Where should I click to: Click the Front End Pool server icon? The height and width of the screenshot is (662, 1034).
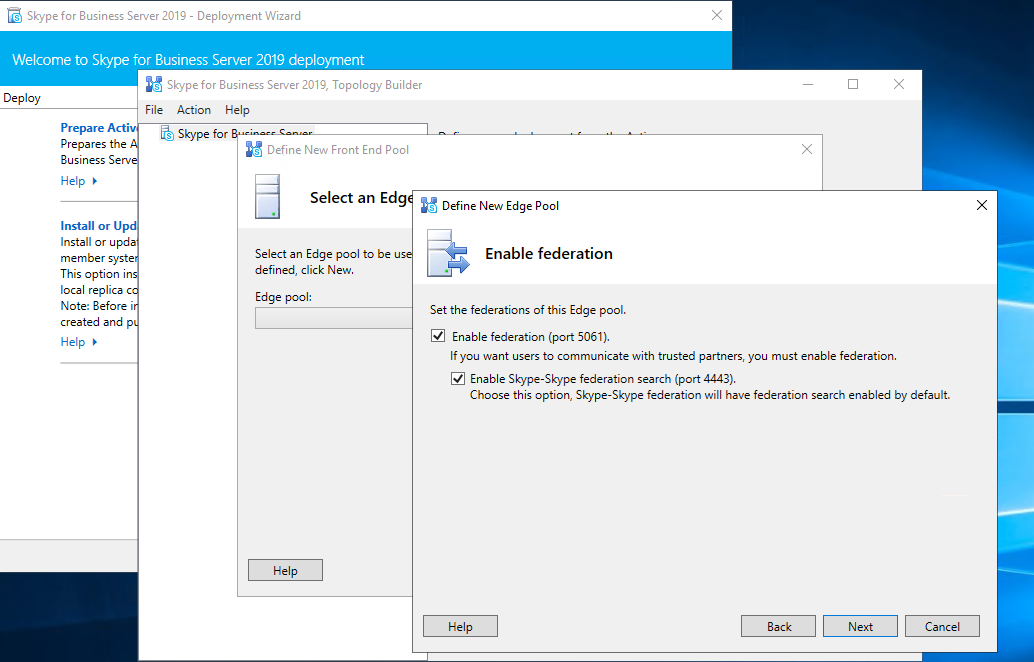[x=267, y=197]
